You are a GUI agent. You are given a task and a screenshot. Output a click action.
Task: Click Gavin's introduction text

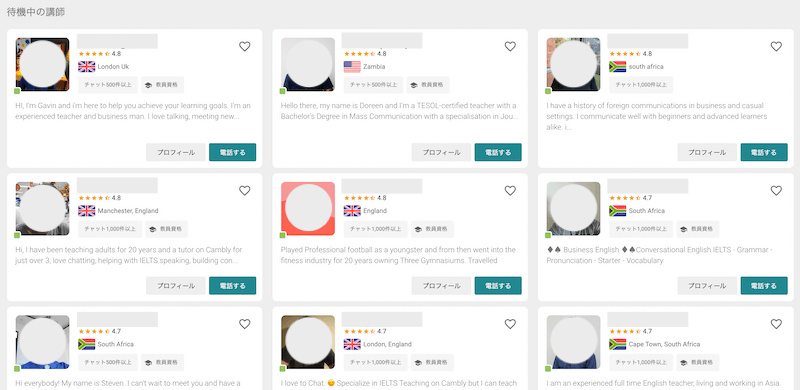[x=133, y=111]
